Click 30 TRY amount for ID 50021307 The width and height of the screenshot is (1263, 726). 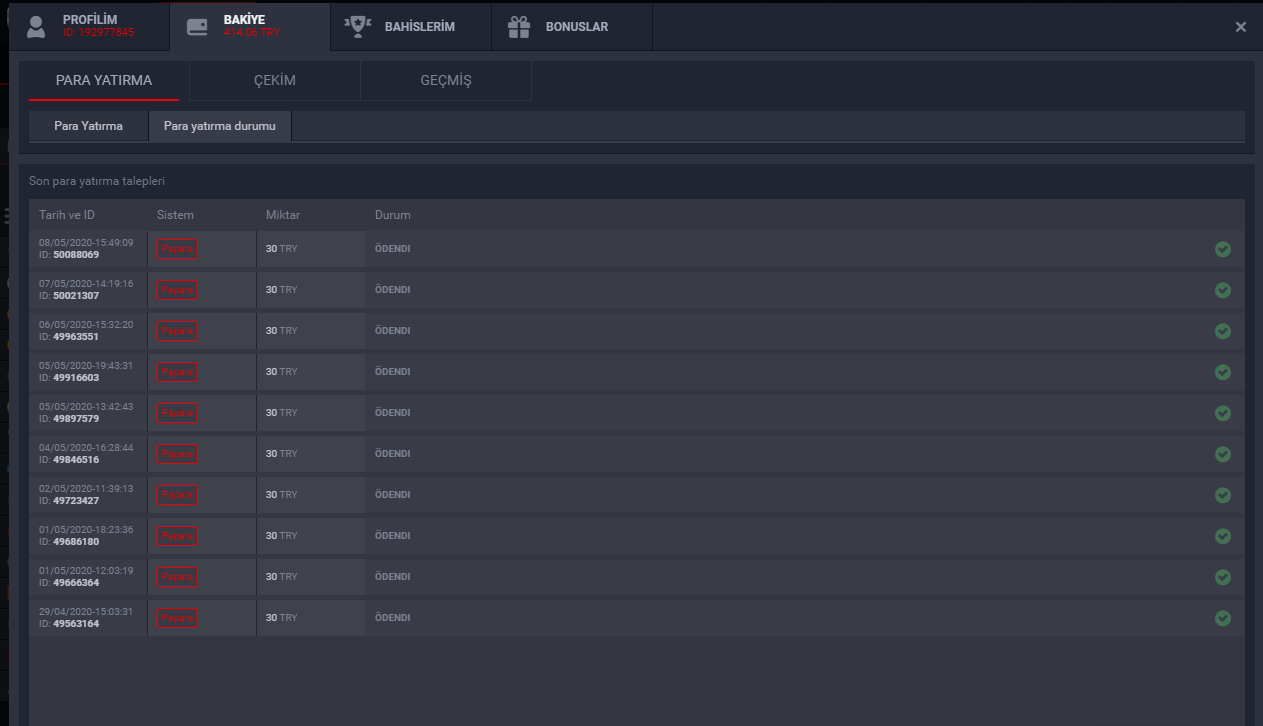click(x=281, y=290)
